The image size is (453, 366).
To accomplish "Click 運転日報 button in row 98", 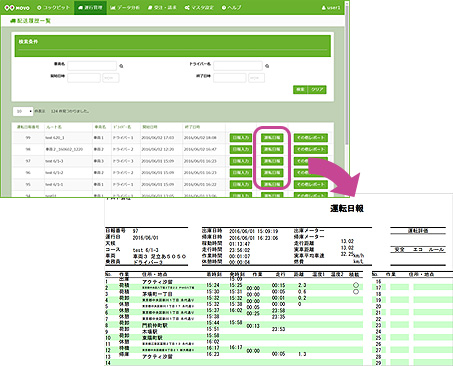I will pos(272,149).
